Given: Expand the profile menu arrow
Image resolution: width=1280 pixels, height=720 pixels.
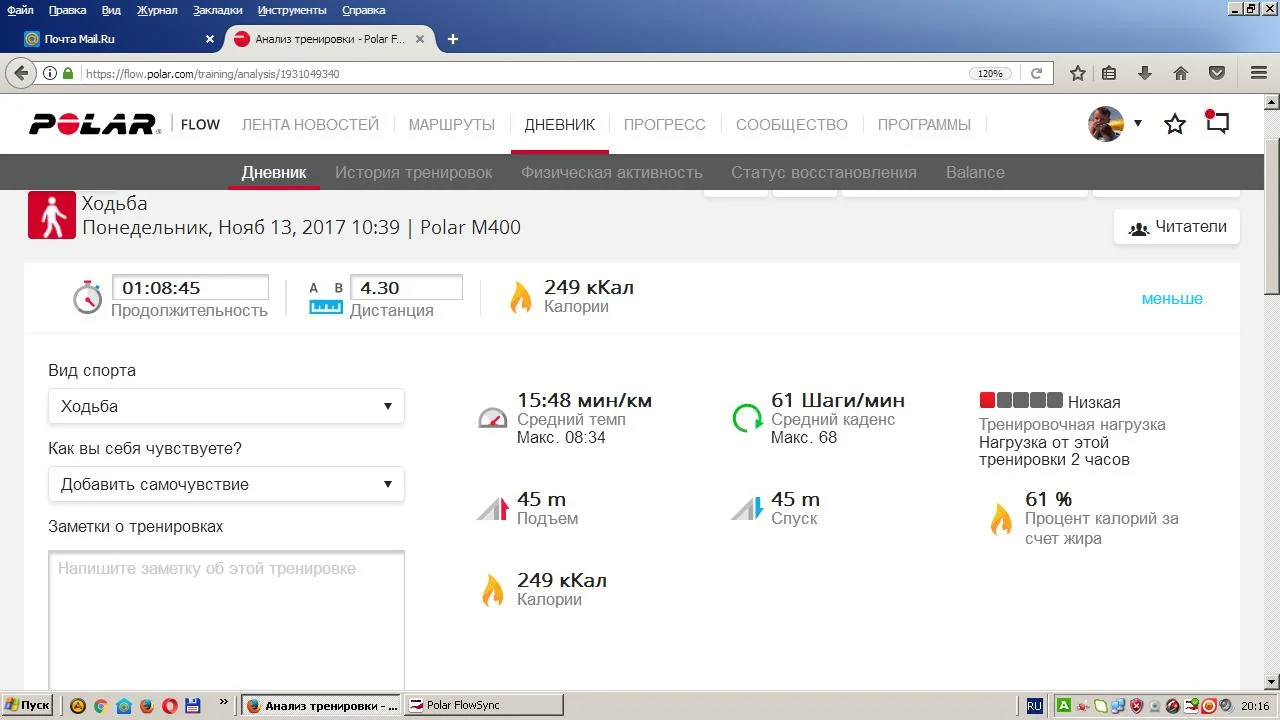Looking at the screenshot, I should pyautogui.click(x=1137, y=124).
